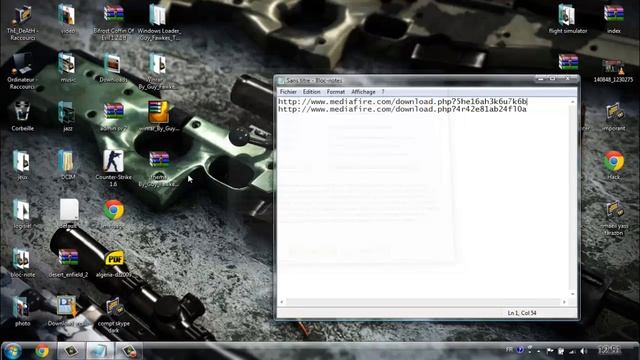Click the horizontal scrollbar right arrow in Bloc-notes

(564, 302)
